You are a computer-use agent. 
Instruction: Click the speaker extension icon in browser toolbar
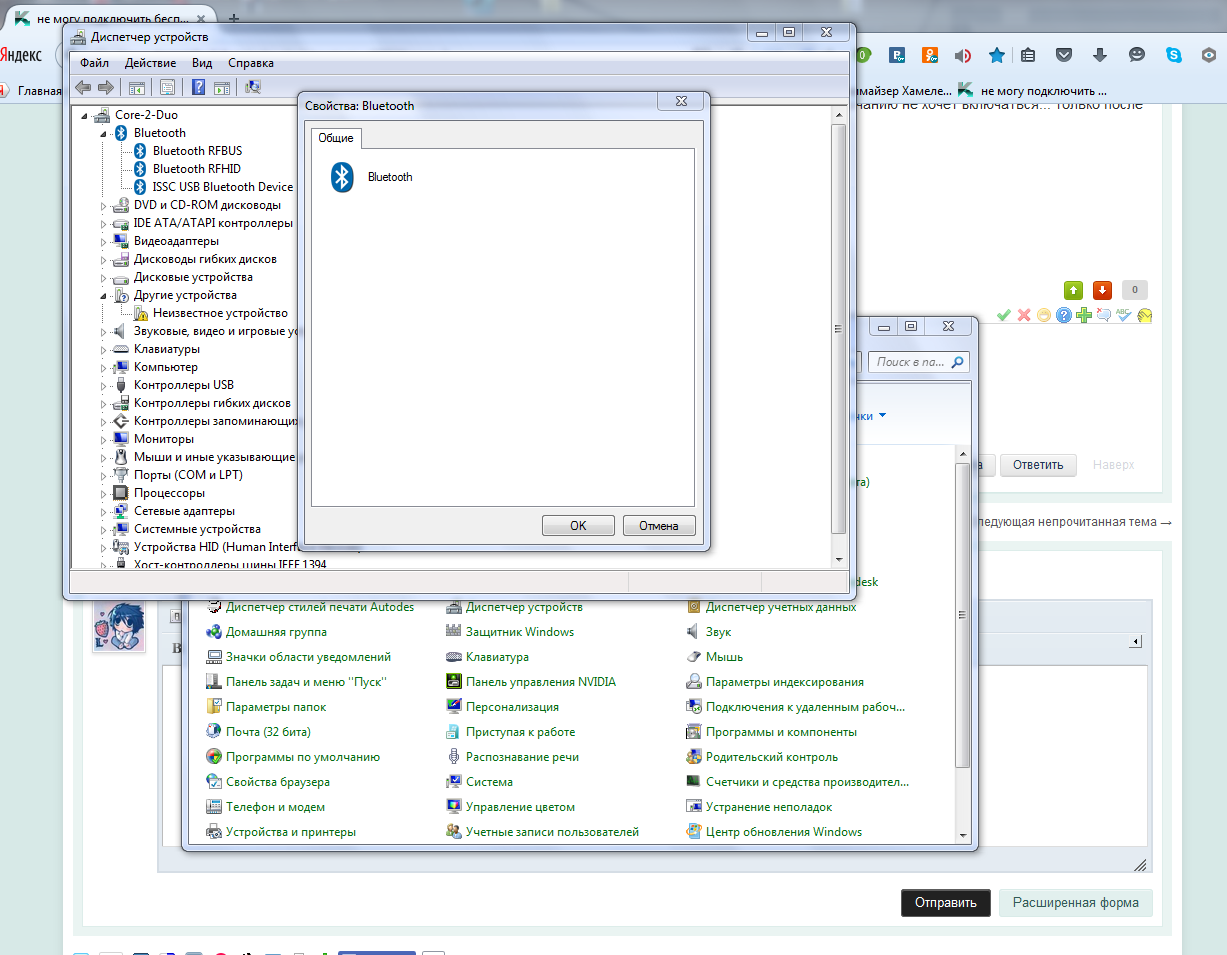coord(963,55)
